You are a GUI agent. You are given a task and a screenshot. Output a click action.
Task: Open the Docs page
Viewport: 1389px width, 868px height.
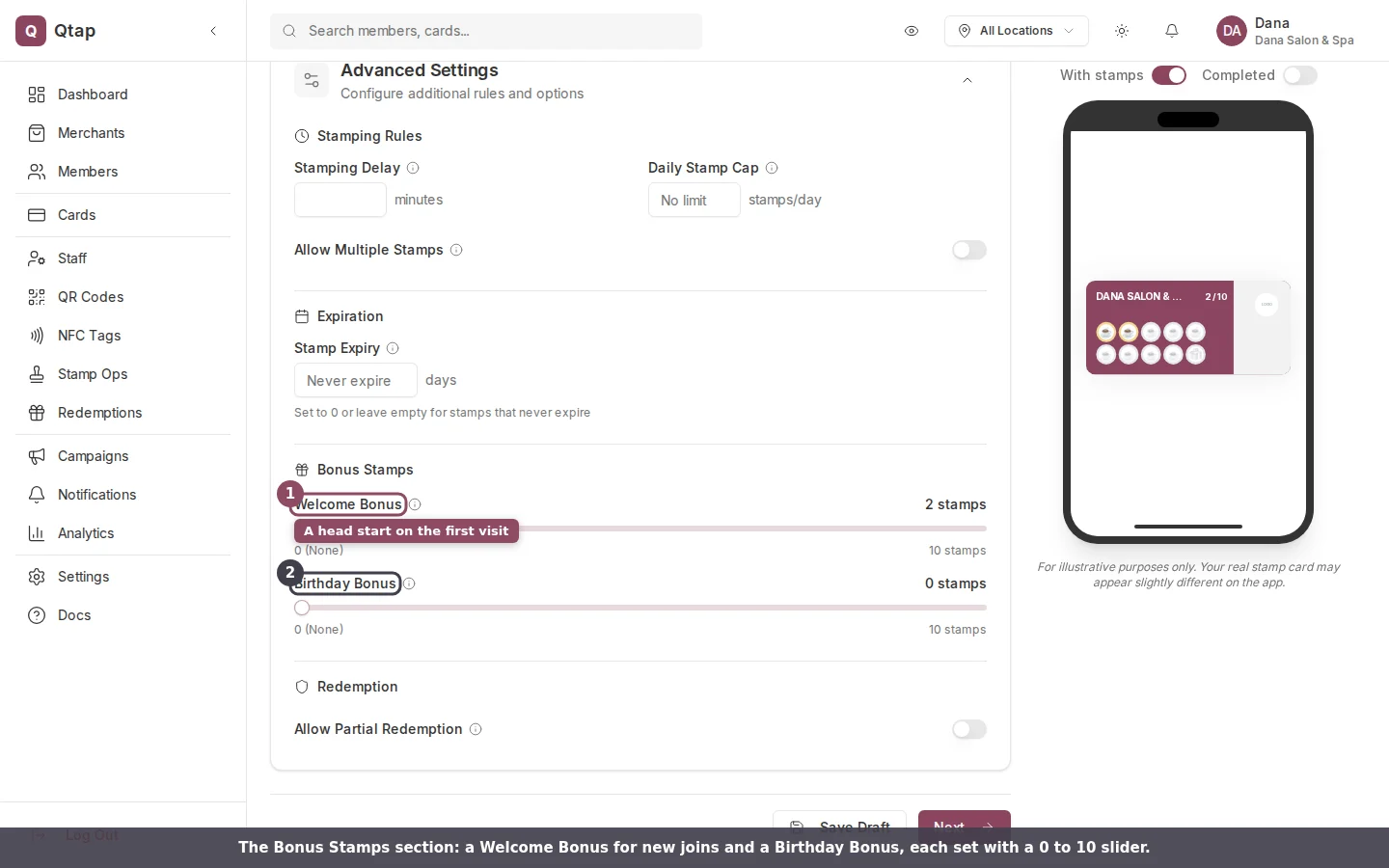pyautogui.click(x=123, y=615)
